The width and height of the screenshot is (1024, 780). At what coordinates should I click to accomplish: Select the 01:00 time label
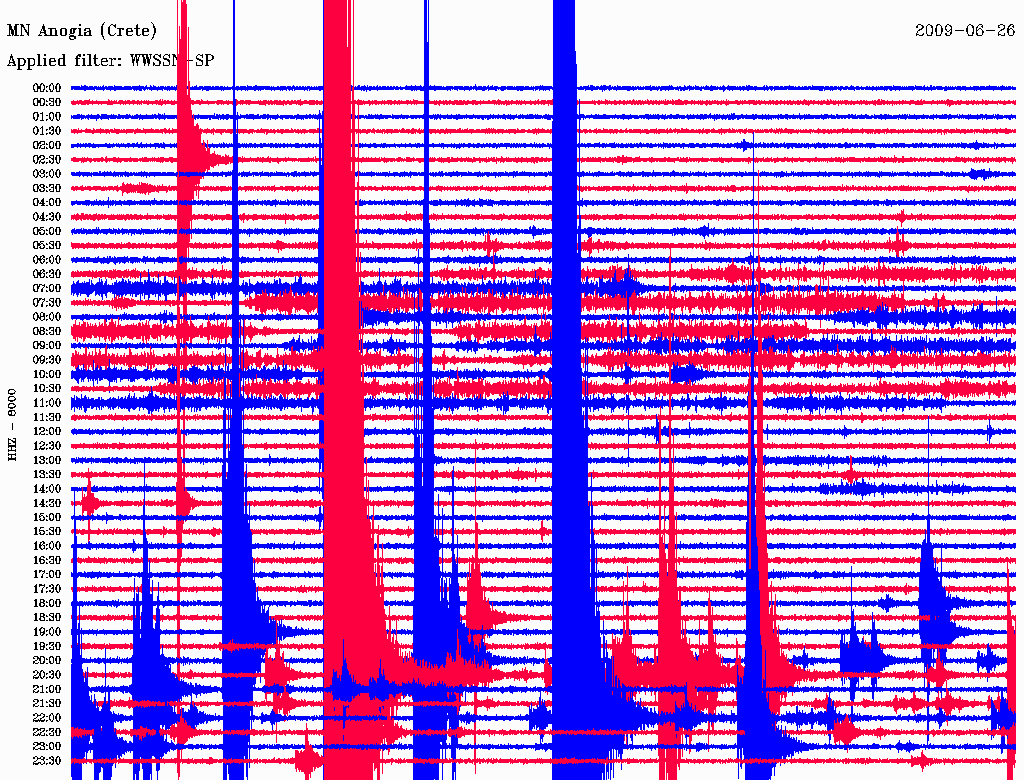pos(47,116)
